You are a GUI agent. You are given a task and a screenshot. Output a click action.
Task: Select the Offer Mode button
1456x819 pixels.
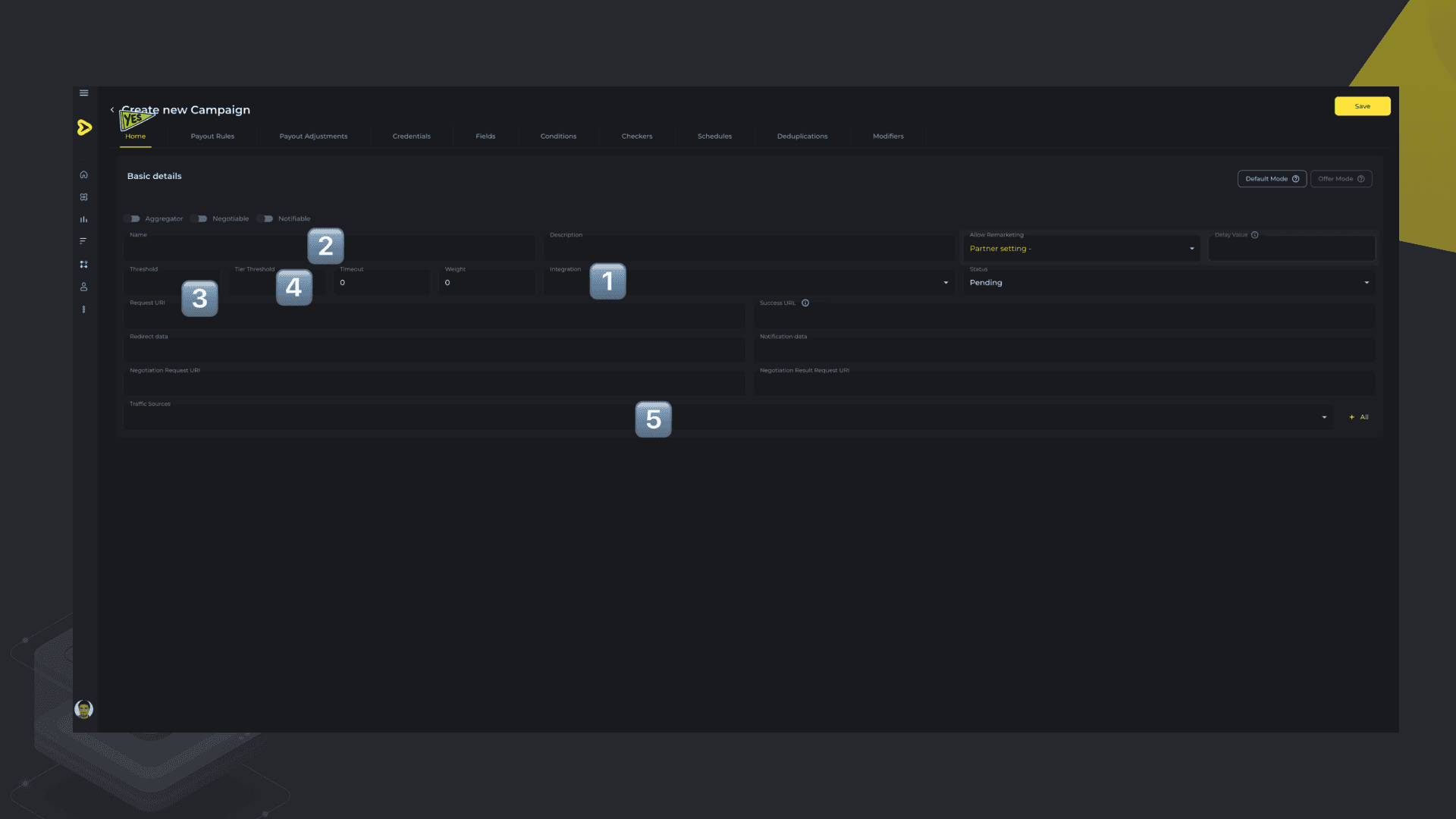point(1341,179)
